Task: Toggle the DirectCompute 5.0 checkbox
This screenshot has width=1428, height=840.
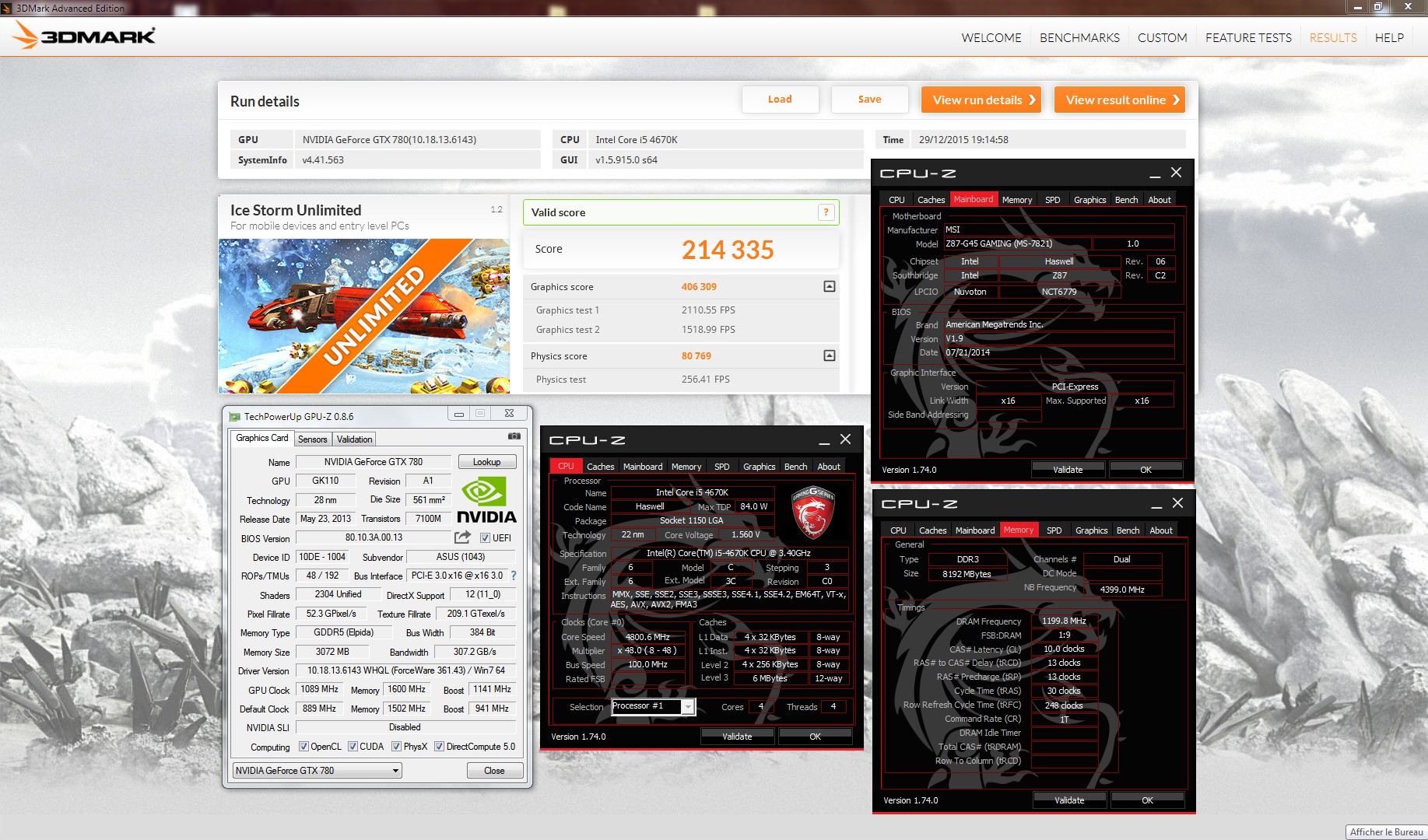Action: click(x=439, y=747)
